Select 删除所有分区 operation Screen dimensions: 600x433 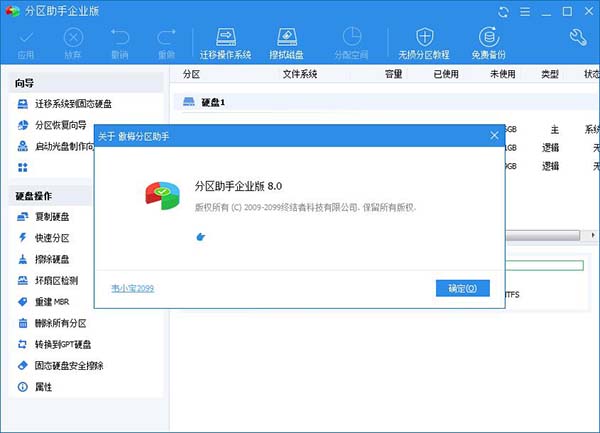pyautogui.click(x=52, y=323)
